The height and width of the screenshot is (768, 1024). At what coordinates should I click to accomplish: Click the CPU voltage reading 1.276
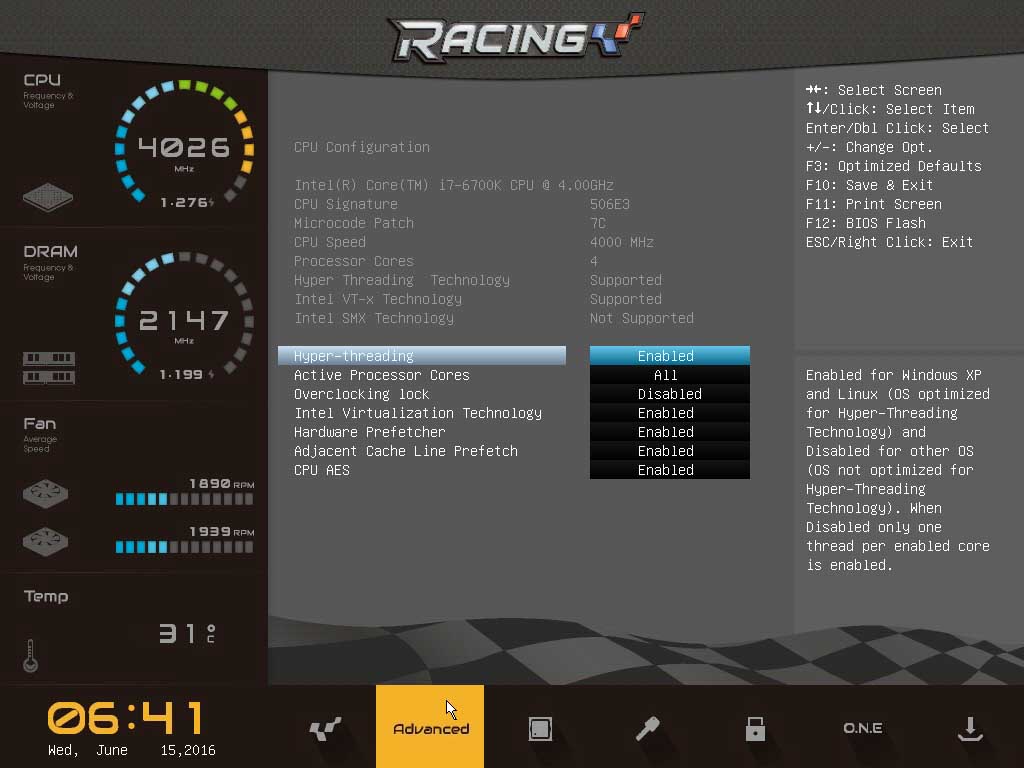[187, 202]
